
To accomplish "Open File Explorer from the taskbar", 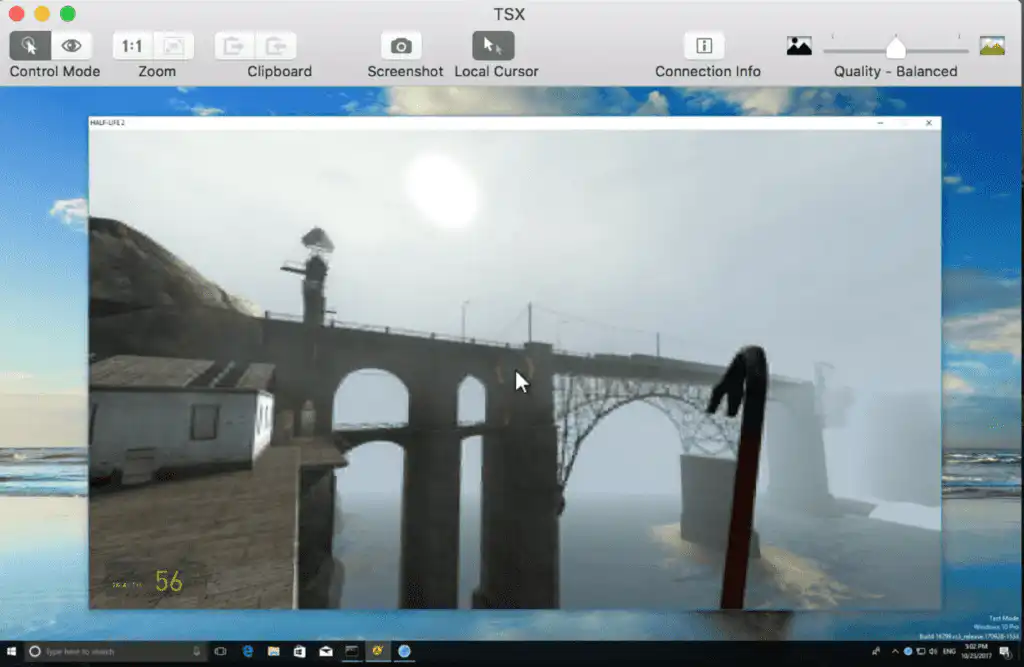I will [274, 651].
